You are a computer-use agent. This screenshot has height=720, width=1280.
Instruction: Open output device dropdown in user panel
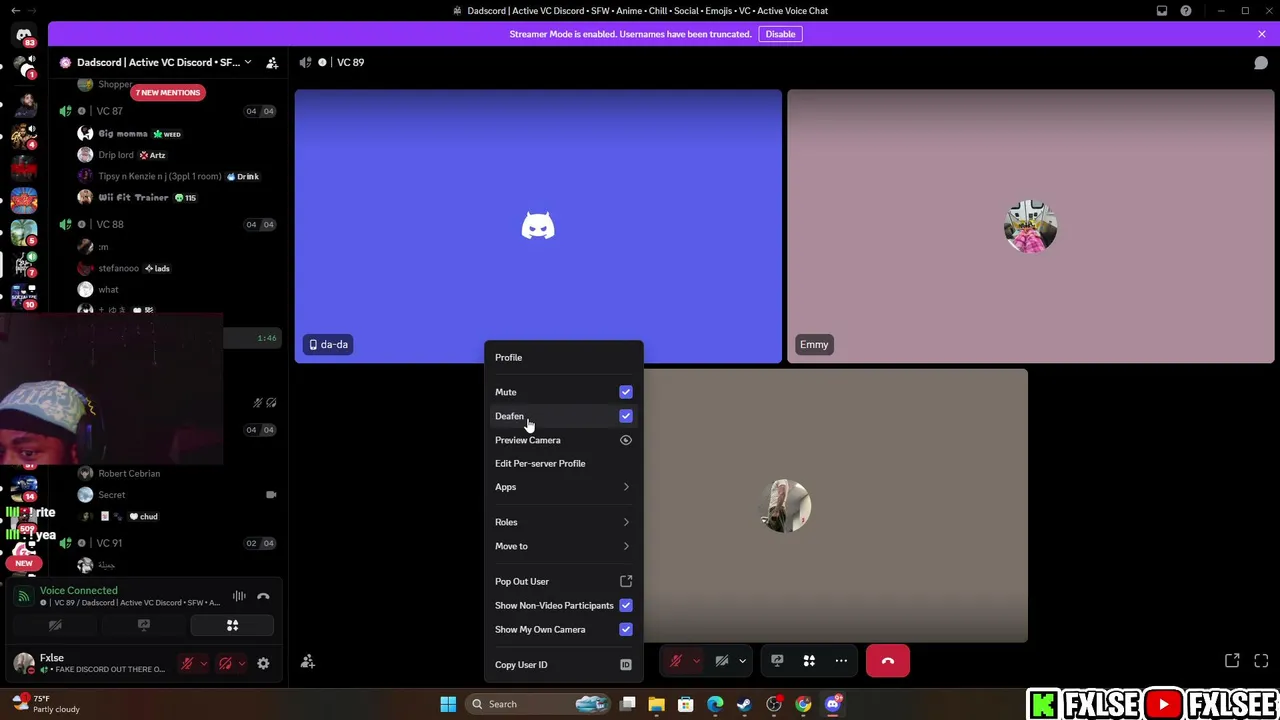click(242, 663)
